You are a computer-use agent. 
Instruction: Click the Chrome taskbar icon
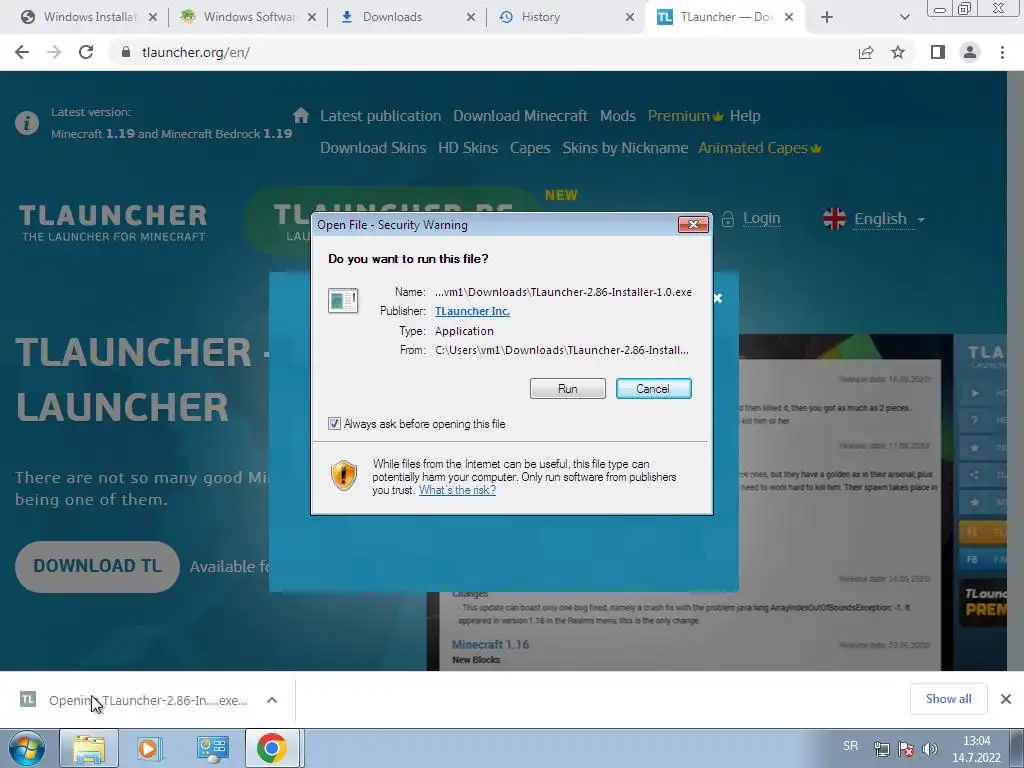pos(272,748)
